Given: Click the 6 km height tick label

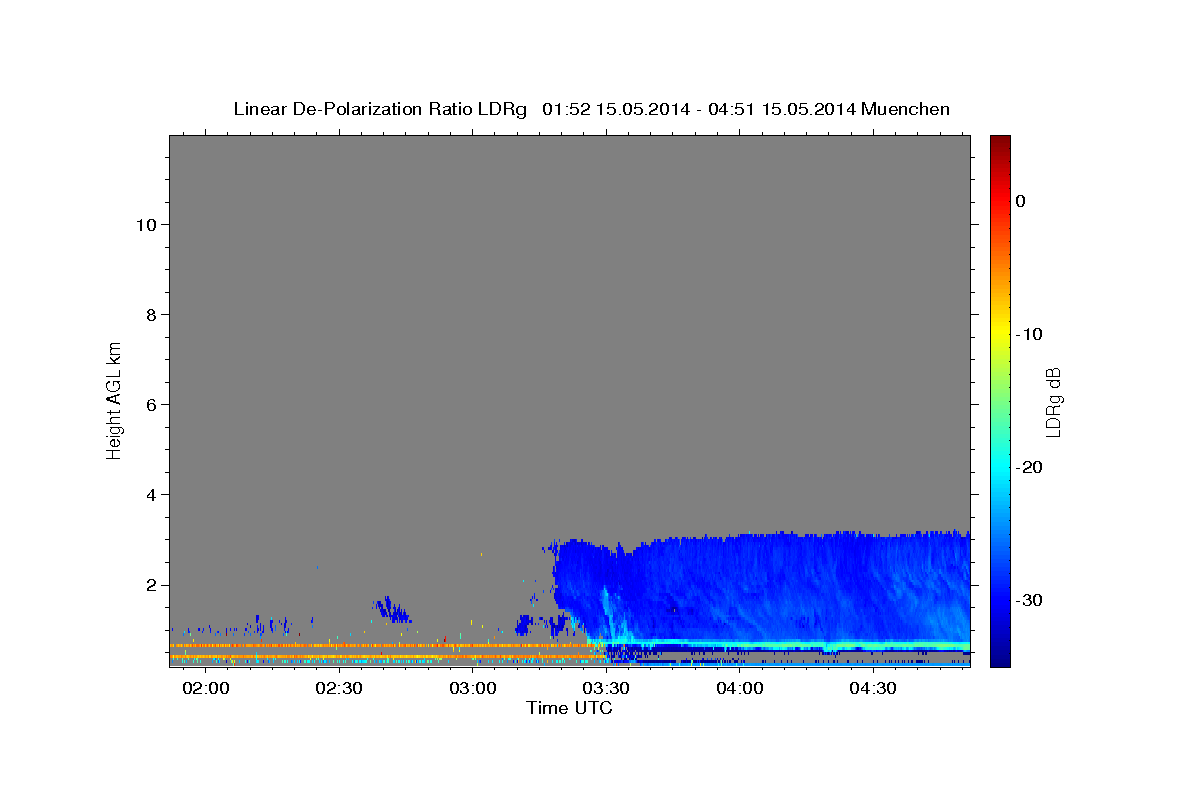Looking at the screenshot, I should coord(150,405).
